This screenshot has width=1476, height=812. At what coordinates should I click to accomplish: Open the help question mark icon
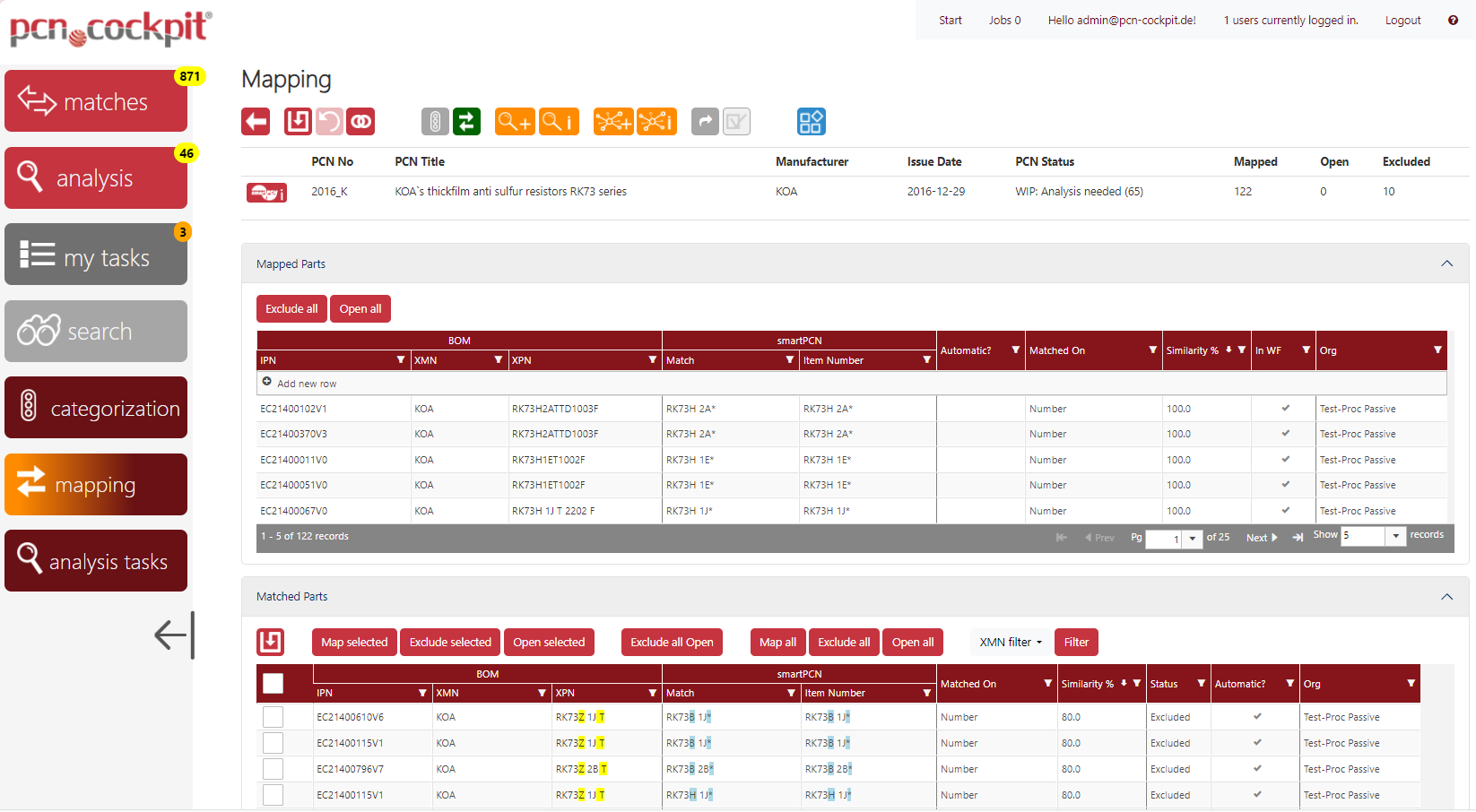tap(1453, 20)
